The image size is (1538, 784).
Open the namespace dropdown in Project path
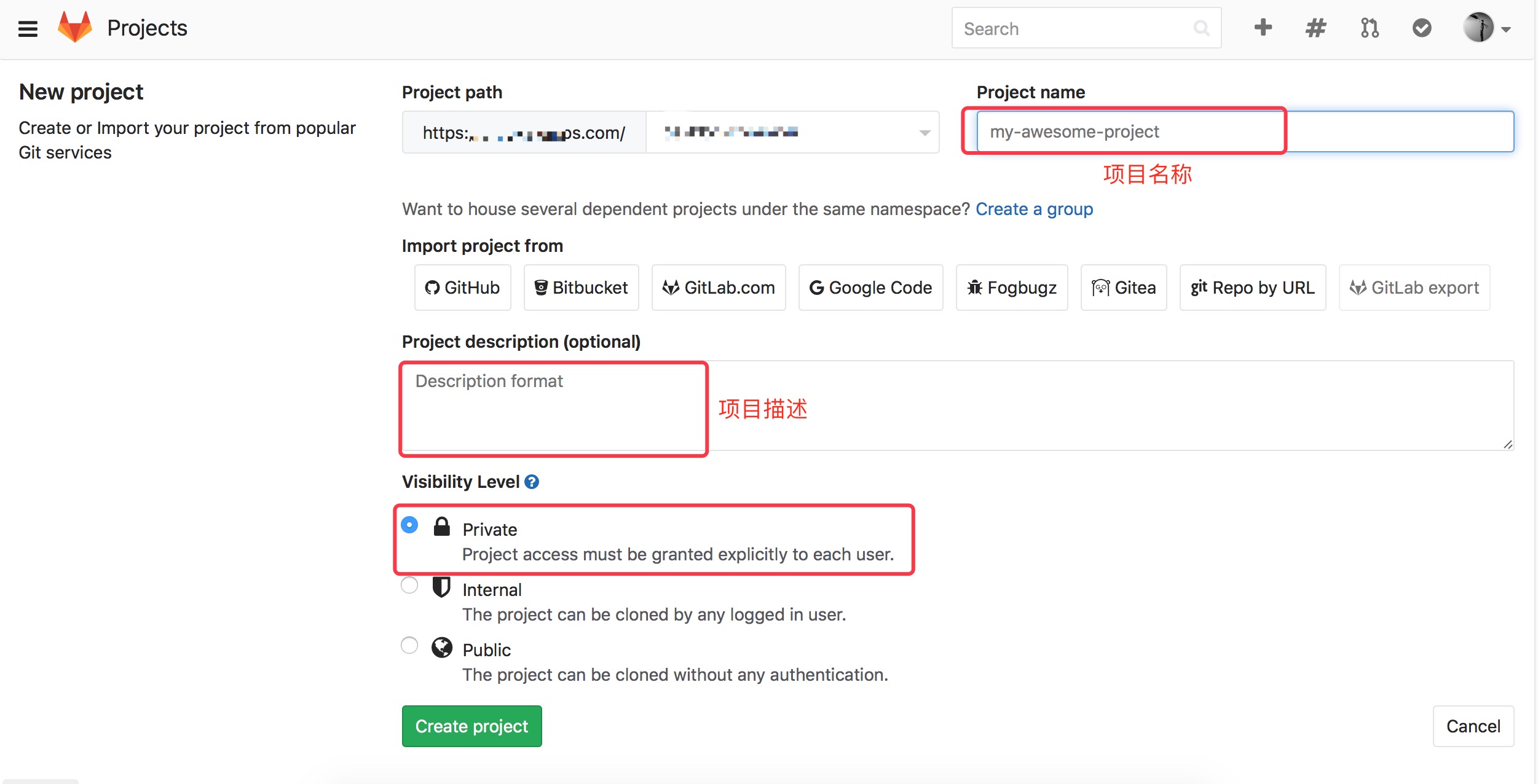click(792, 132)
